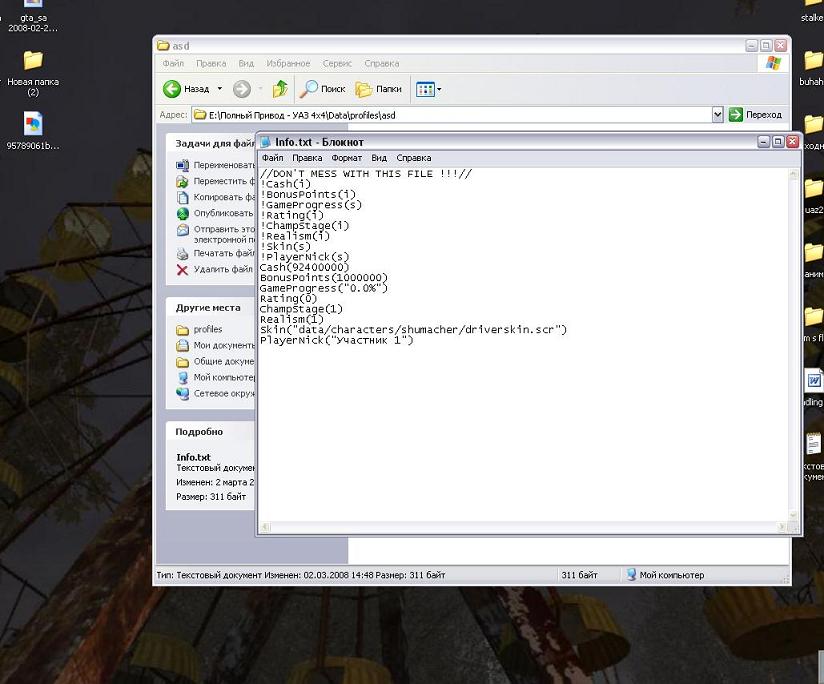Open Notepad's Правка menu
Screen dimensions: 824x684
(307, 158)
